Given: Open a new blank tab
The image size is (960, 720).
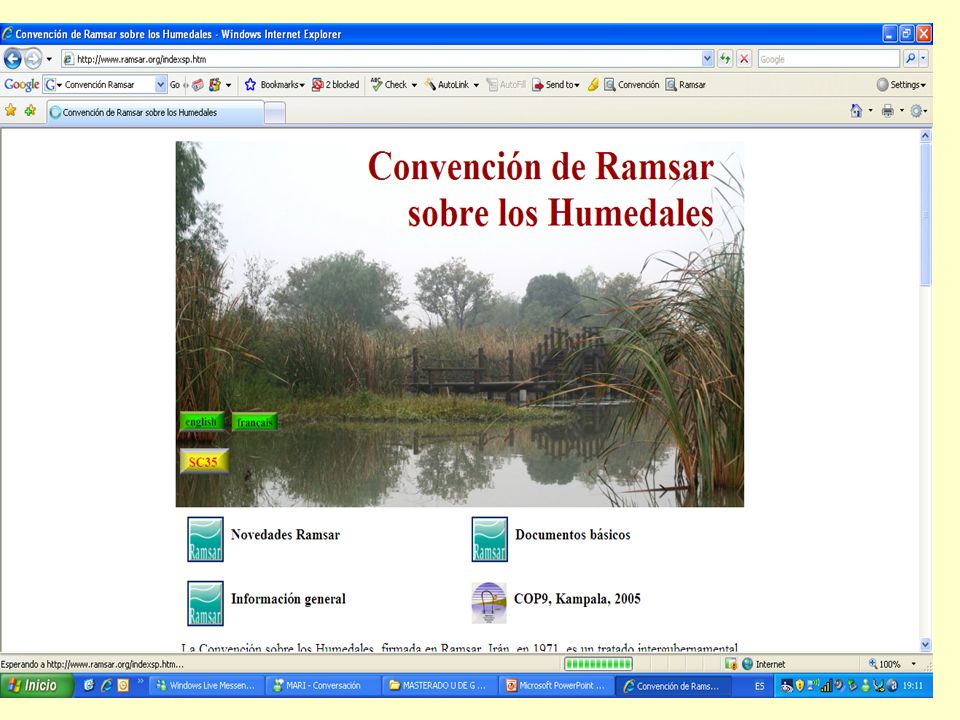Looking at the screenshot, I should (x=275, y=113).
